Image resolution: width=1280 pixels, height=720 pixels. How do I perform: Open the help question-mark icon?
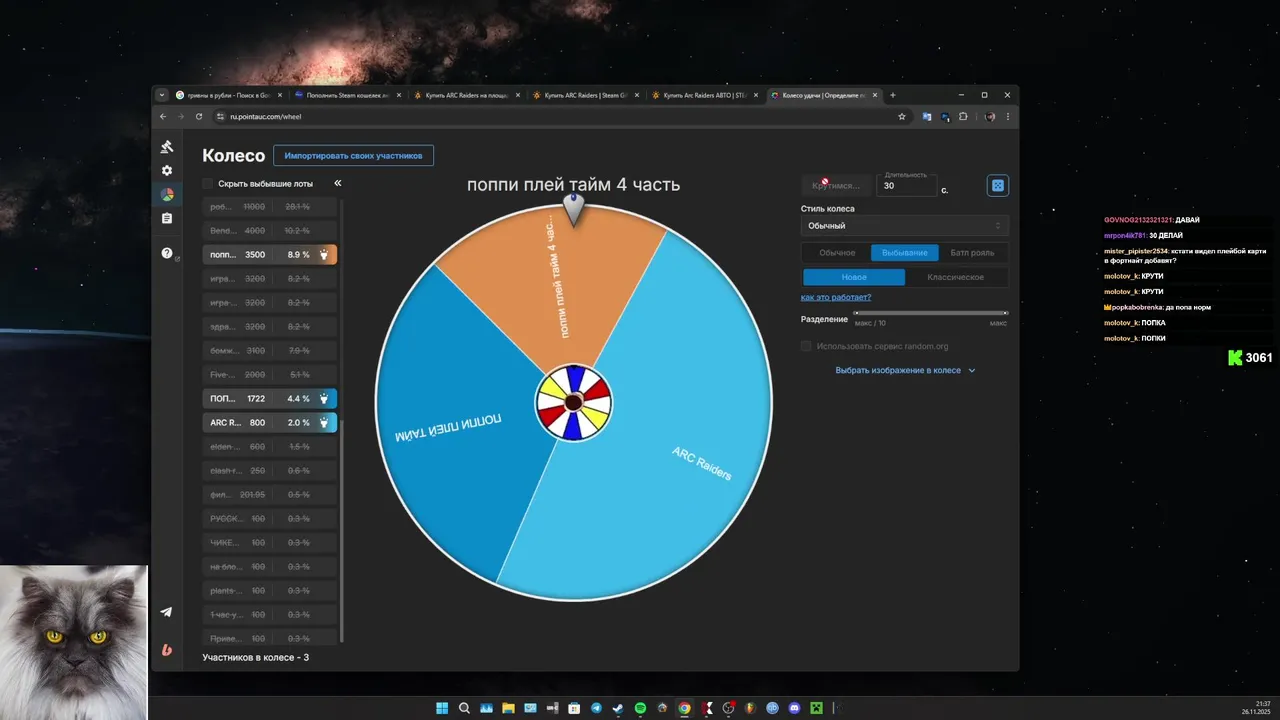click(x=167, y=253)
